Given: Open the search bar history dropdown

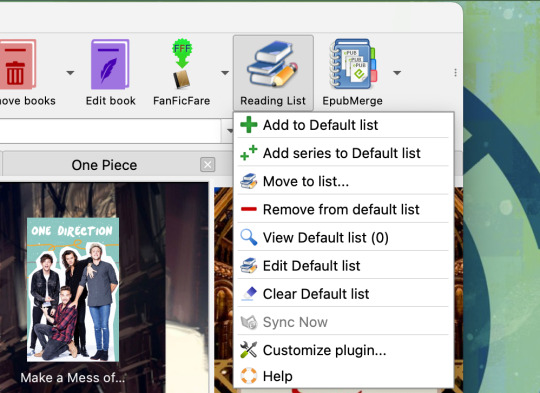Looking at the screenshot, I should (x=229, y=131).
